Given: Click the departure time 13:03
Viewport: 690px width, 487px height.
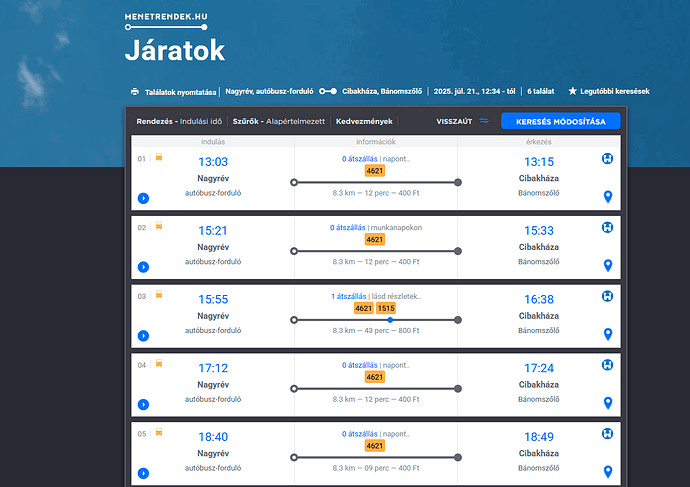Looking at the screenshot, I should (213, 162).
